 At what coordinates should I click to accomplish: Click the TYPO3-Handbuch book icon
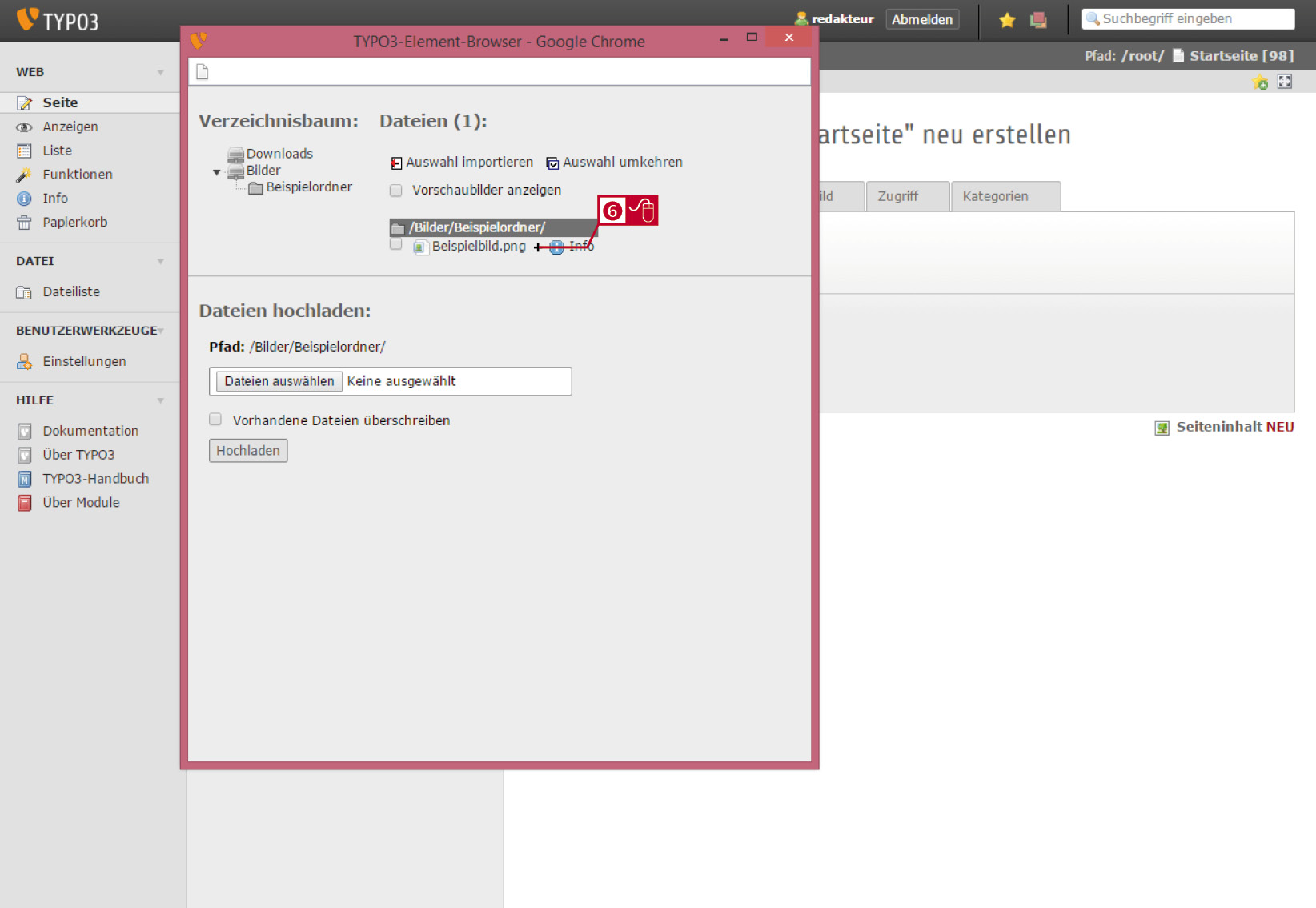[x=25, y=479]
